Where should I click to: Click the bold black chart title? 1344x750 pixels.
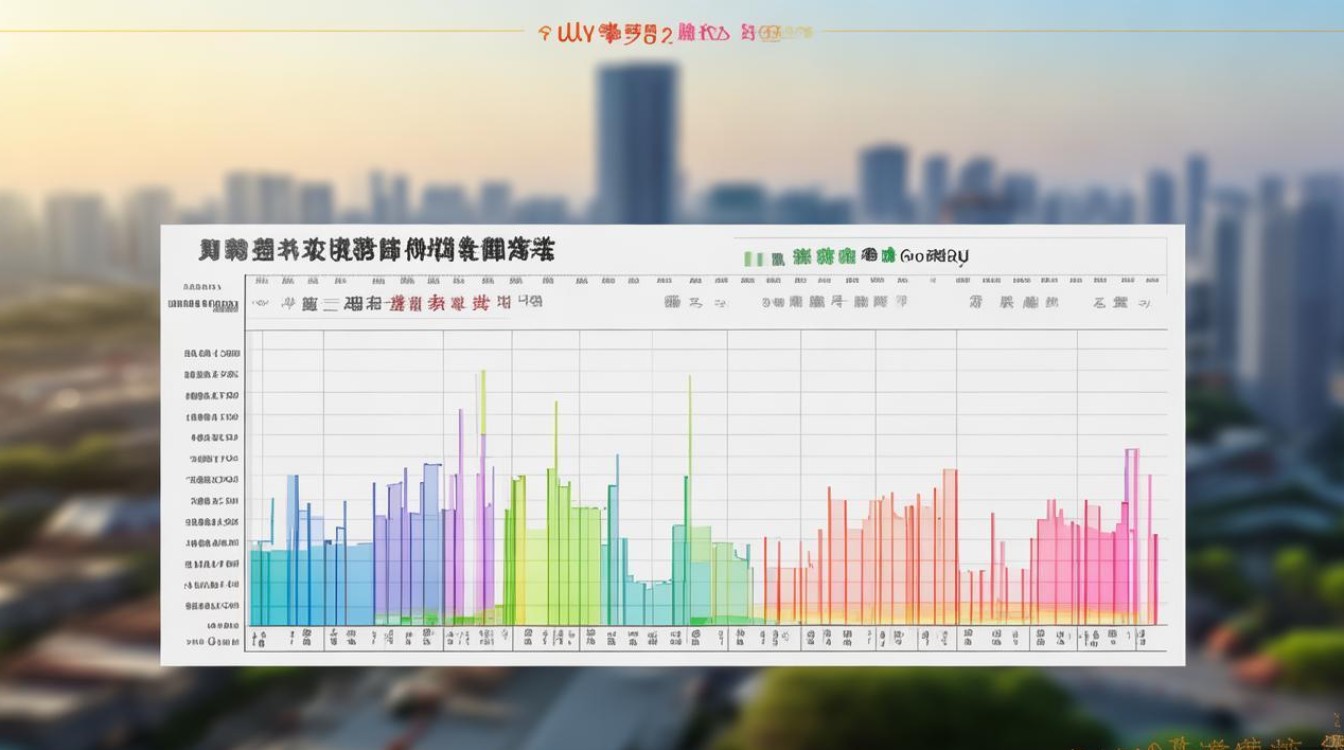(377, 251)
